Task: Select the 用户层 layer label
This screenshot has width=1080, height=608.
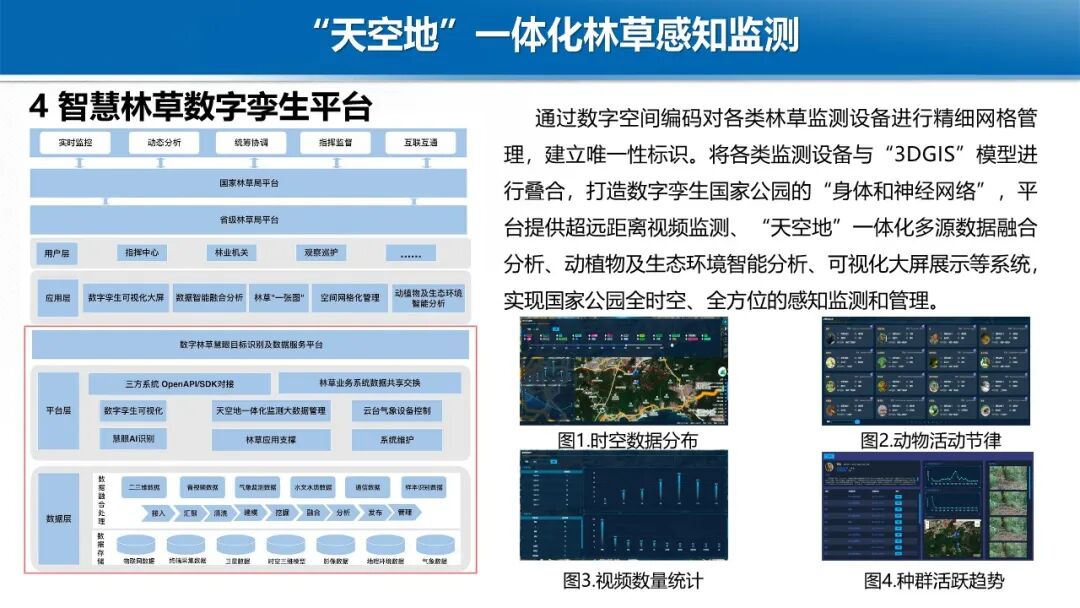Action: pos(56,253)
